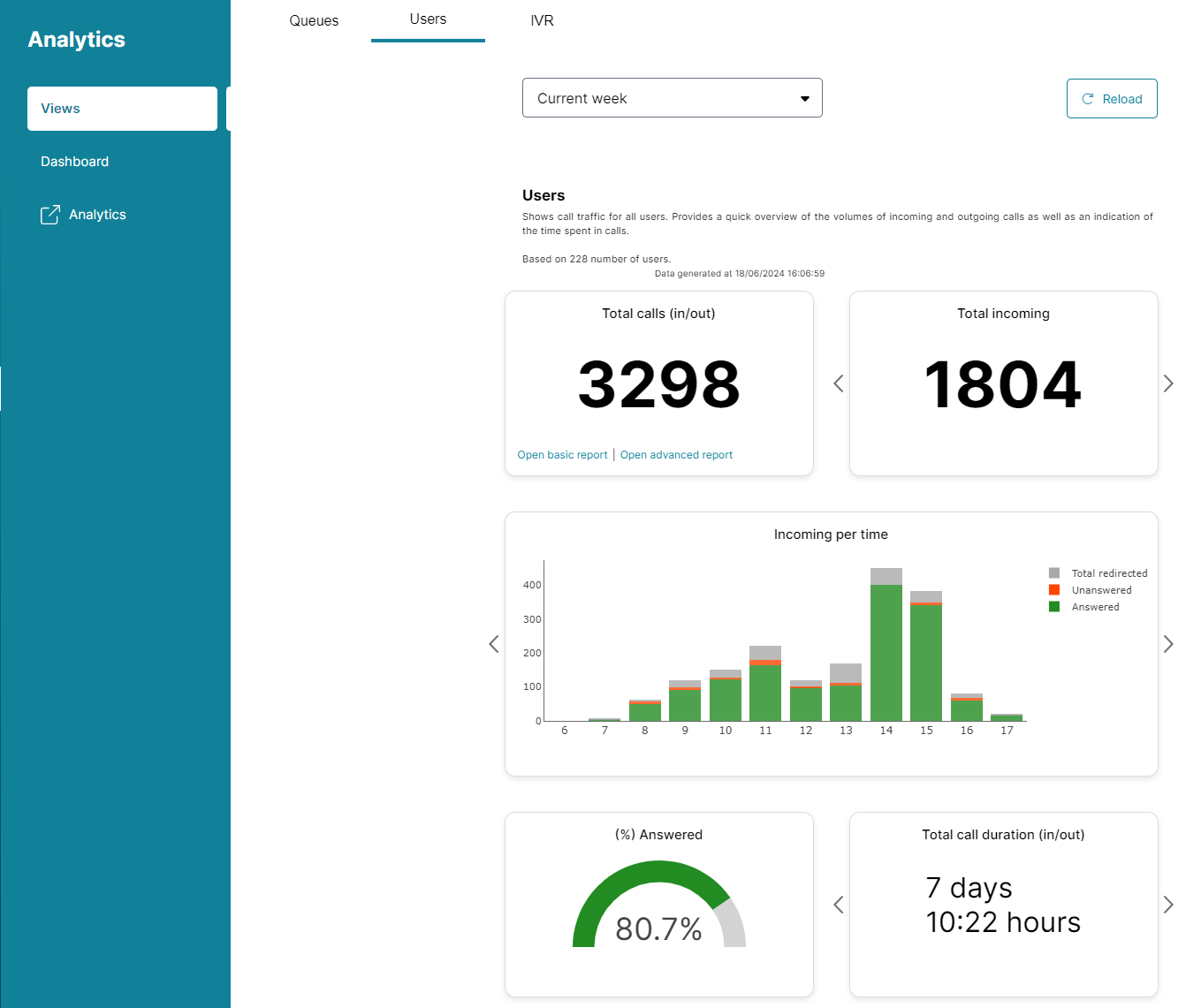1186x1008 pixels.
Task: Click left chevron beside Total incoming card
Action: tap(839, 383)
